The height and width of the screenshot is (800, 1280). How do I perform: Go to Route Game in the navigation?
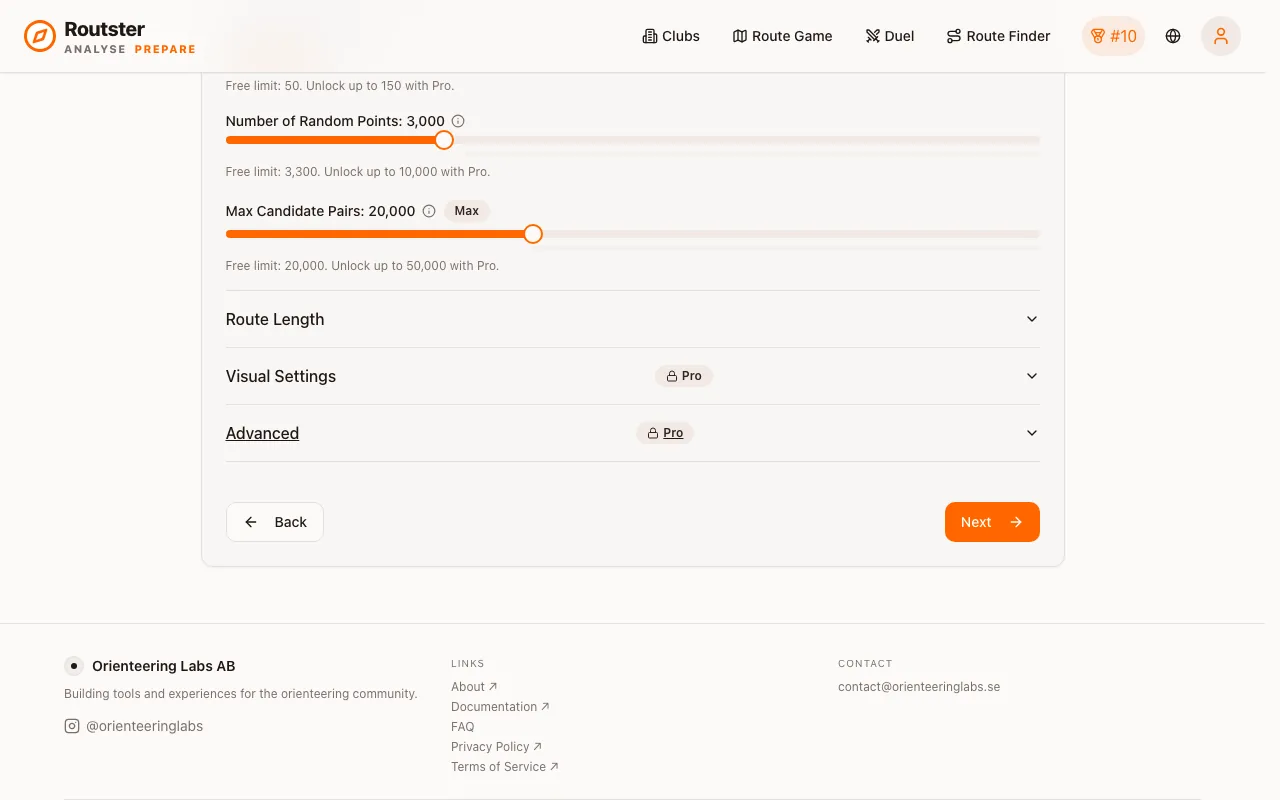(x=782, y=36)
